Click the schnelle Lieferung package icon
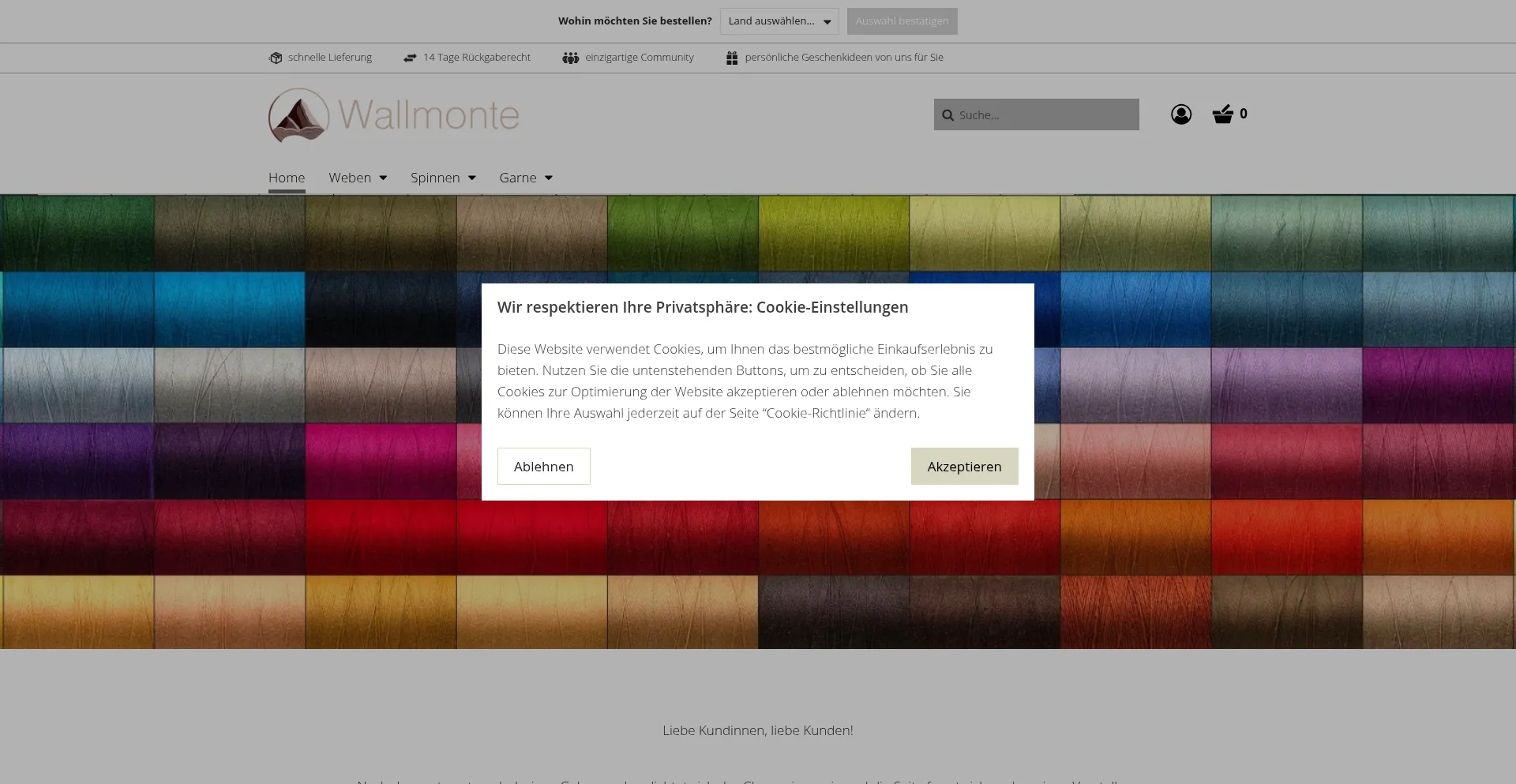This screenshot has width=1516, height=784. (x=276, y=58)
